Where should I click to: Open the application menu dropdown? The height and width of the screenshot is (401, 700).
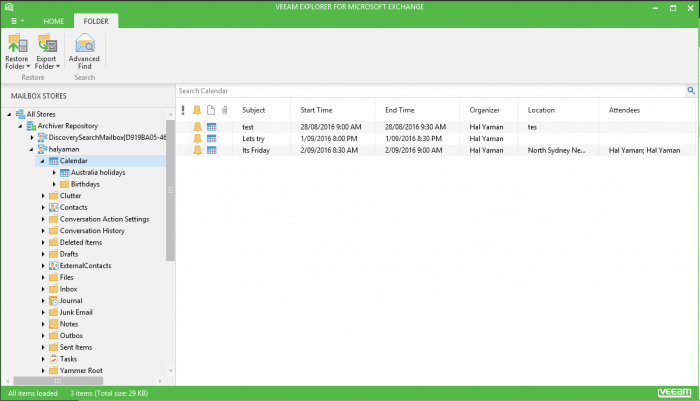(x=17, y=21)
